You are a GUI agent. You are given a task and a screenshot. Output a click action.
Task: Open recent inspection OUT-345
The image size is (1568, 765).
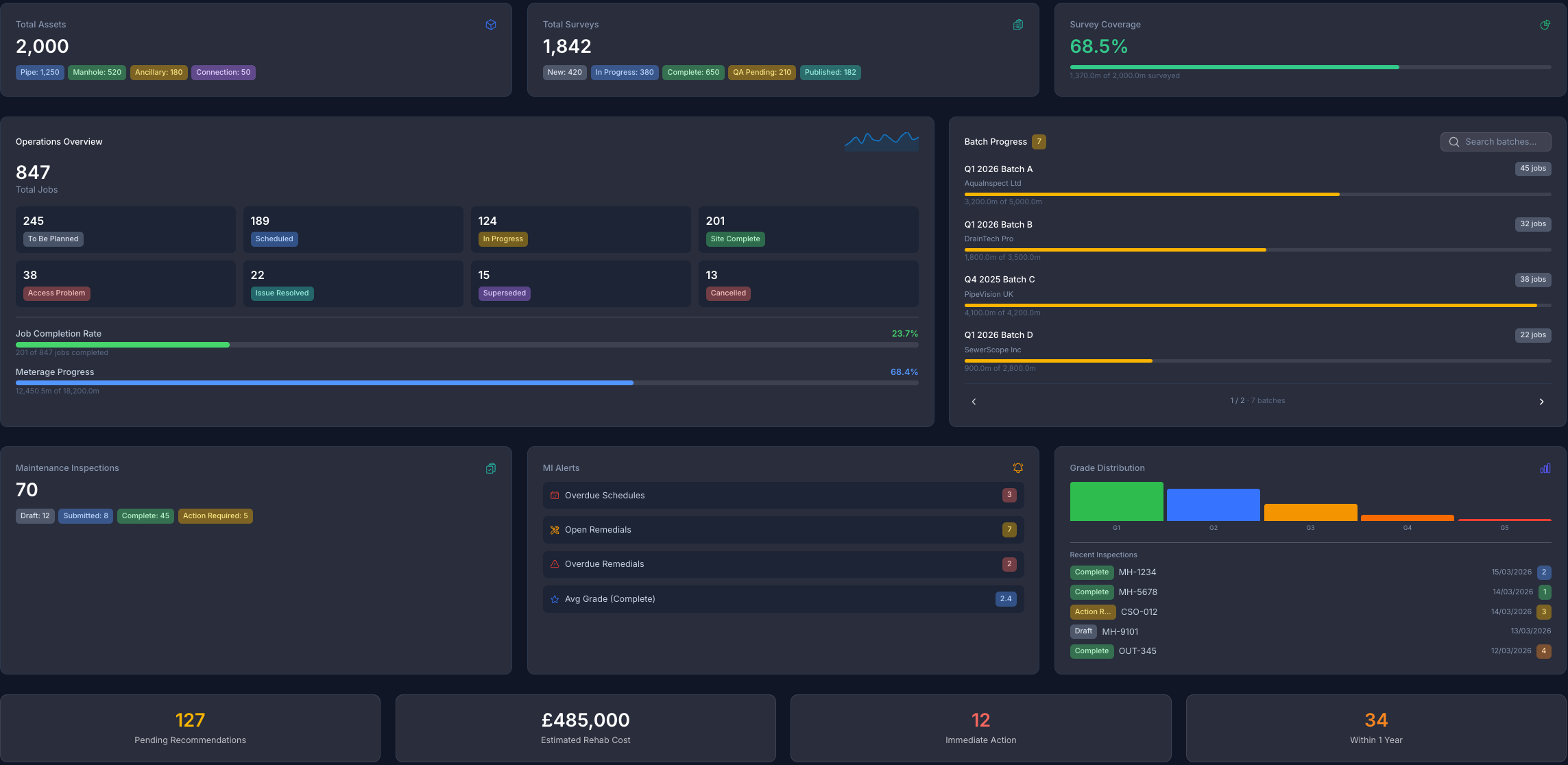[1310, 651]
